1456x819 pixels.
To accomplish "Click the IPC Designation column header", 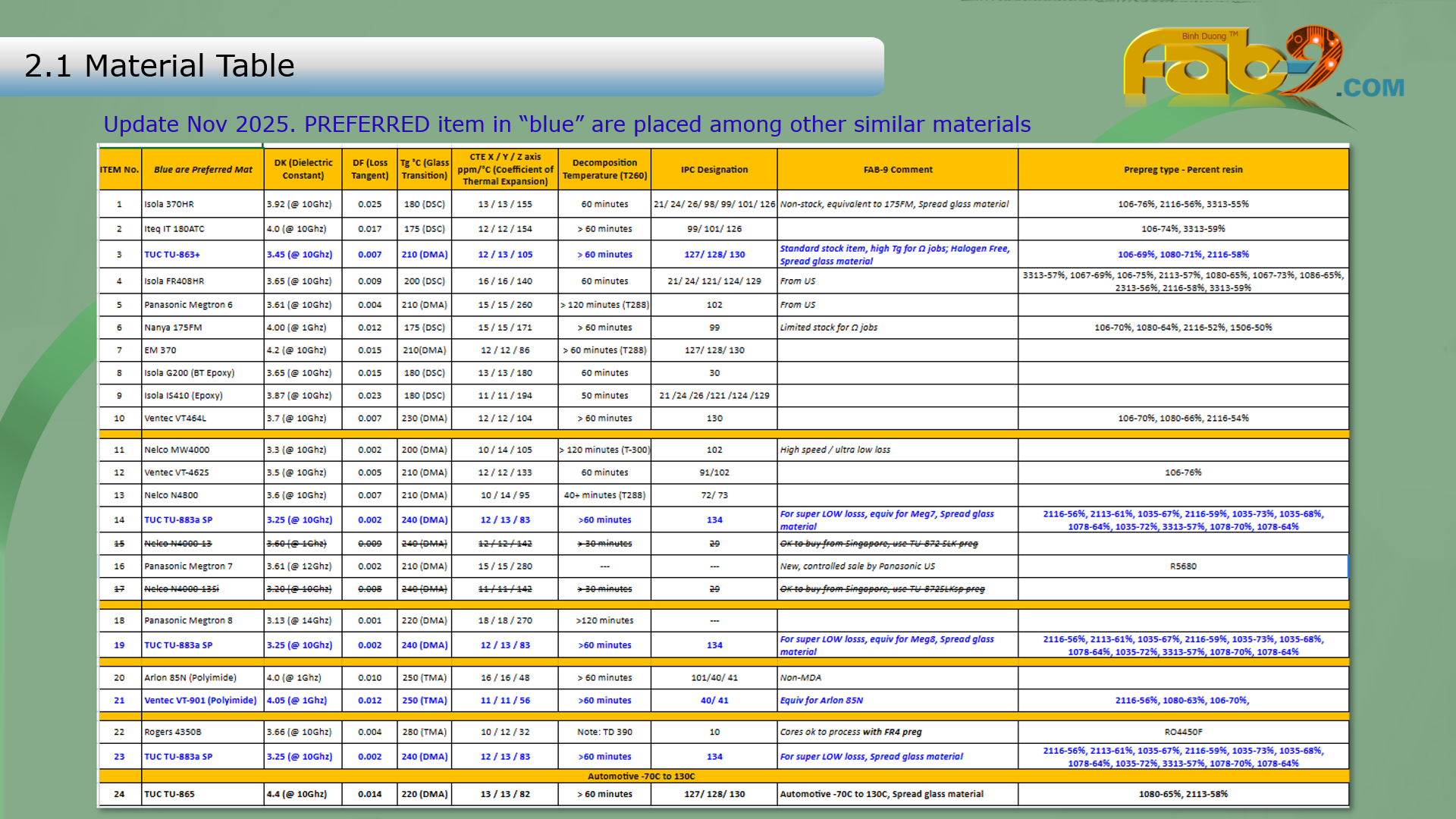I will 714,170.
